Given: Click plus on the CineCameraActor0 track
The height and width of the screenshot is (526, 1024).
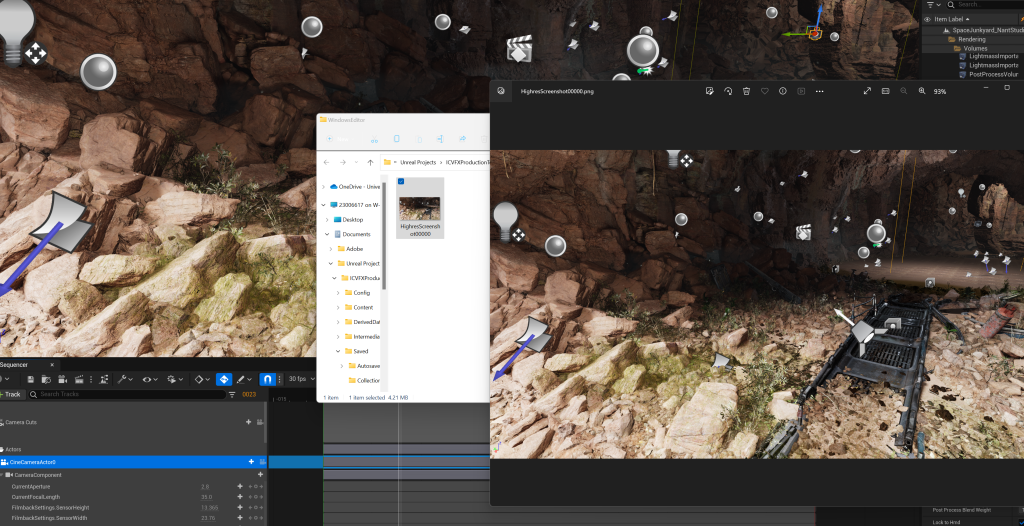Looking at the screenshot, I should pyautogui.click(x=251, y=462).
